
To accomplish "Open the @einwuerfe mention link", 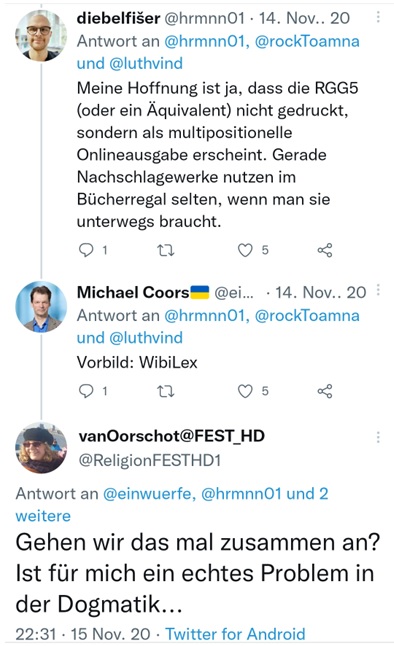I will pos(149,493).
